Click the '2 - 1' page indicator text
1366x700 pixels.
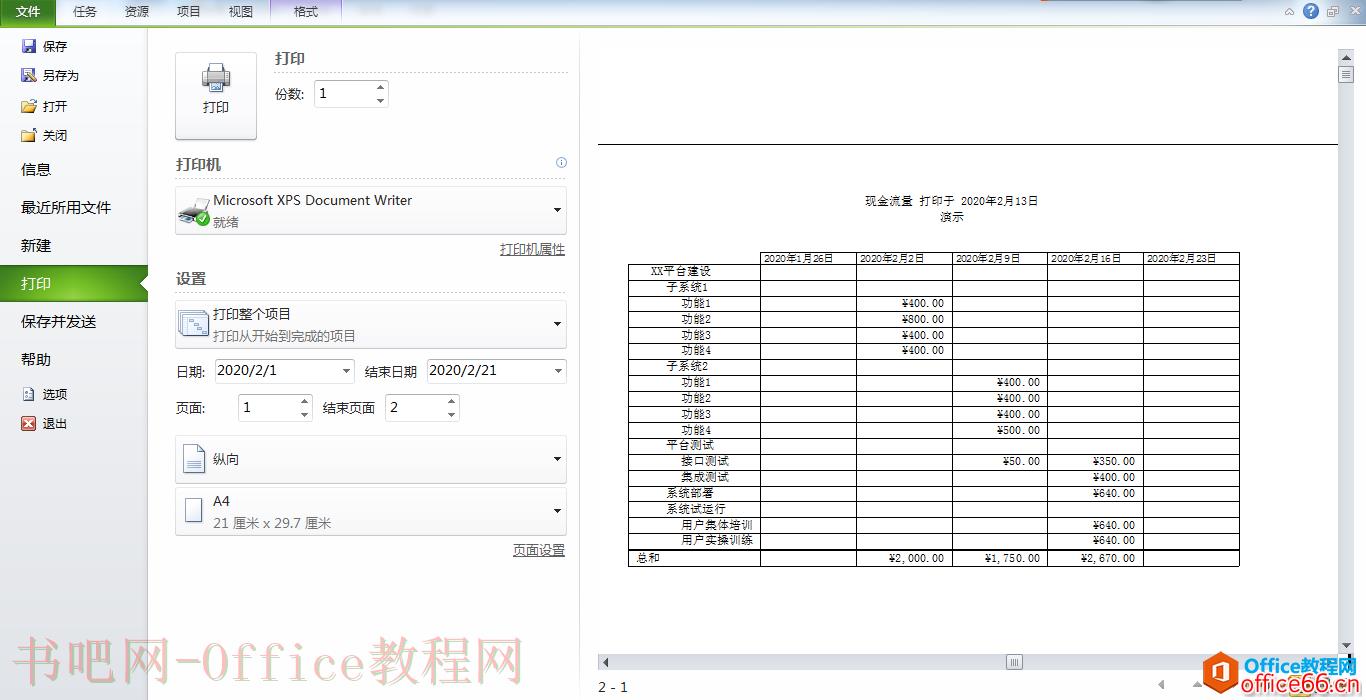pyautogui.click(x=613, y=687)
